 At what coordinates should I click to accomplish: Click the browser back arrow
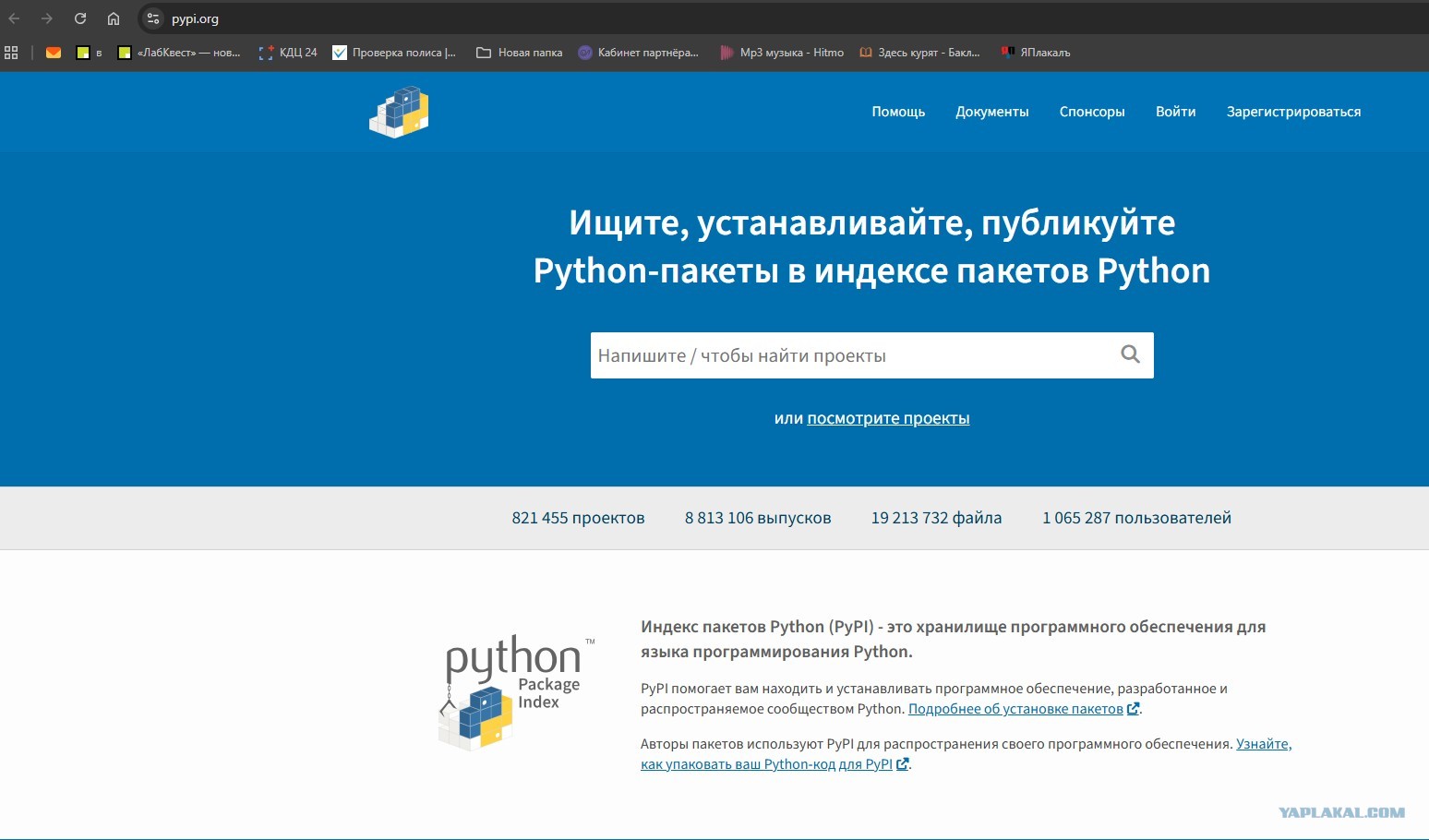[14, 18]
